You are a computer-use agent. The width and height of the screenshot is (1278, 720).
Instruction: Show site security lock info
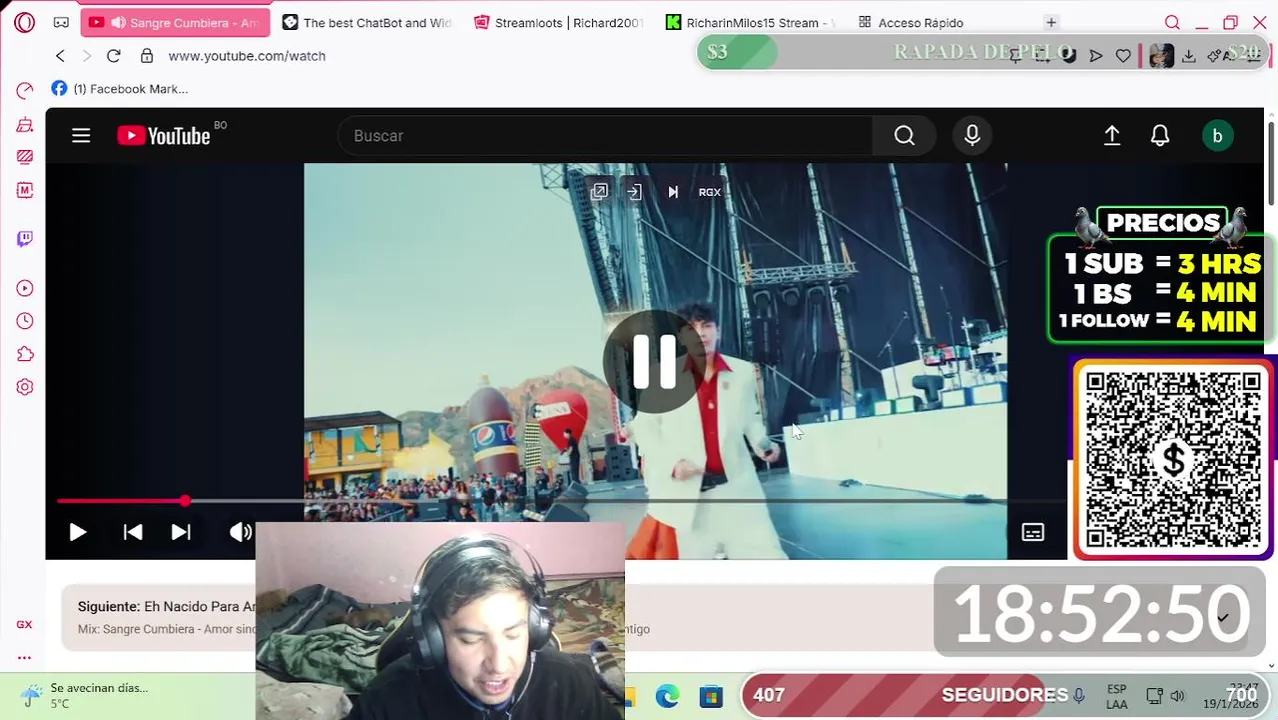[x=147, y=56]
